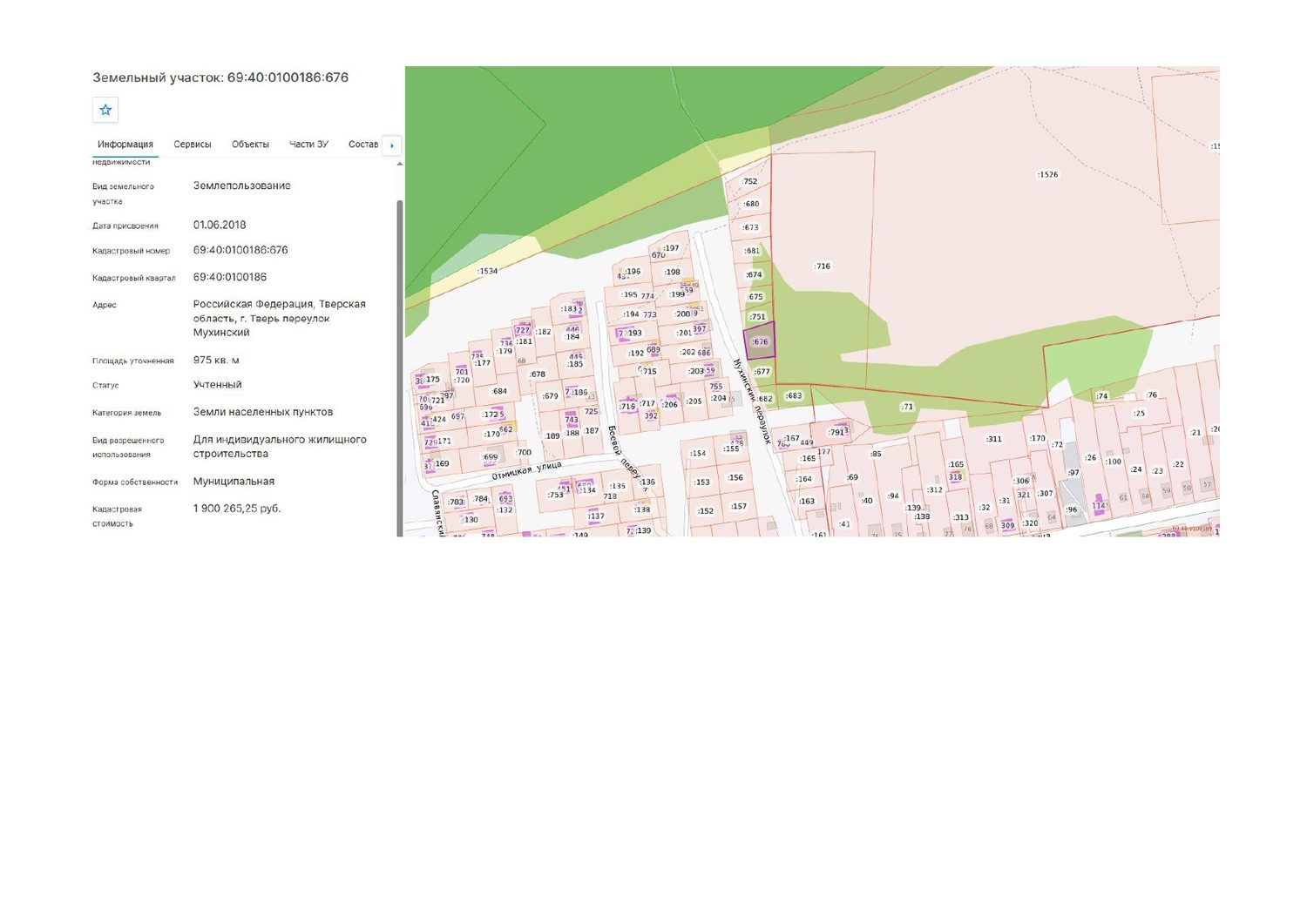
Task: Click cadastral quarter 69:40:0100186 value
Action: point(230,277)
